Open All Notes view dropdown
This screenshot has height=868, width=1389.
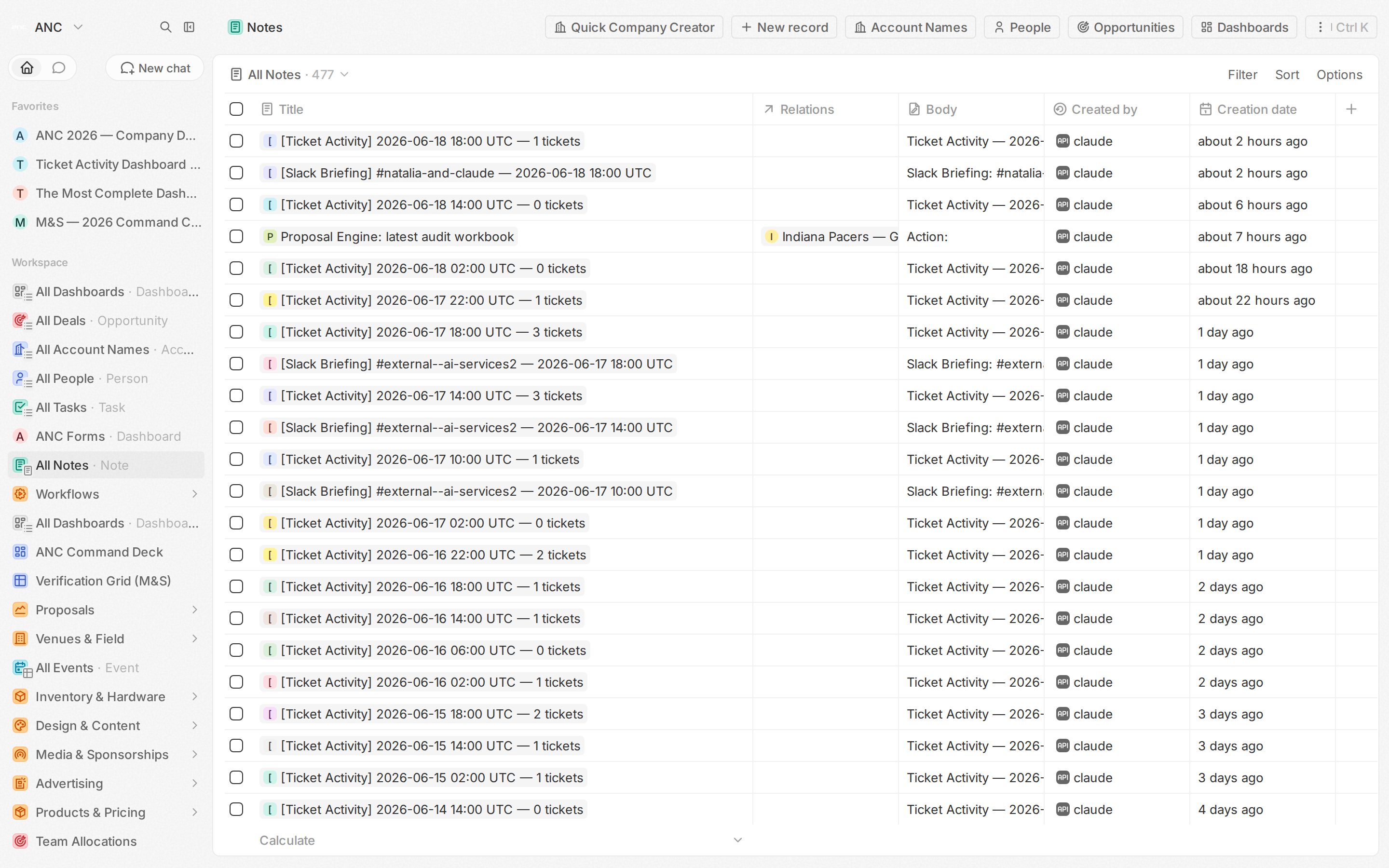[344, 75]
